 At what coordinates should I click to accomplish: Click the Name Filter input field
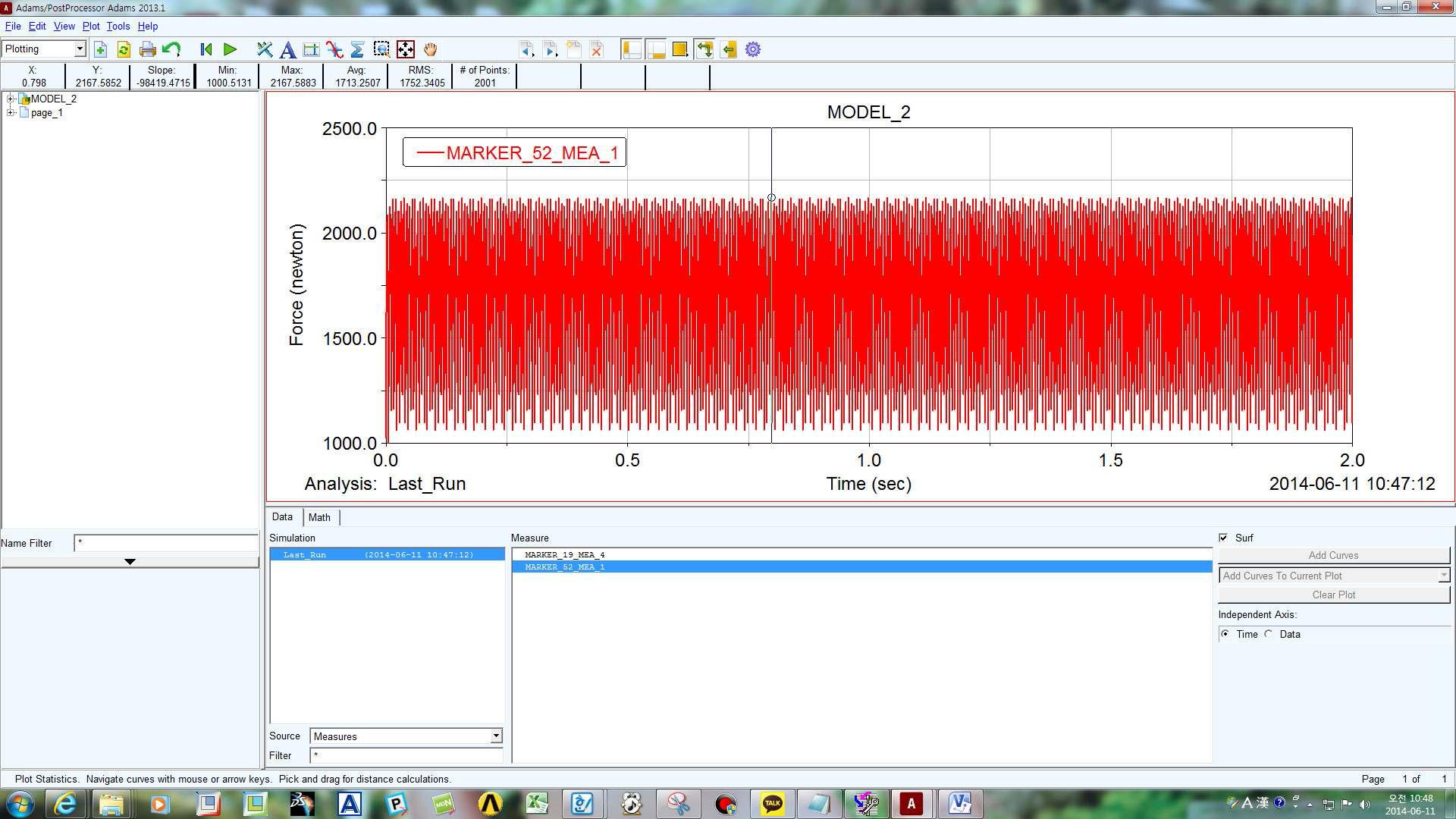166,543
